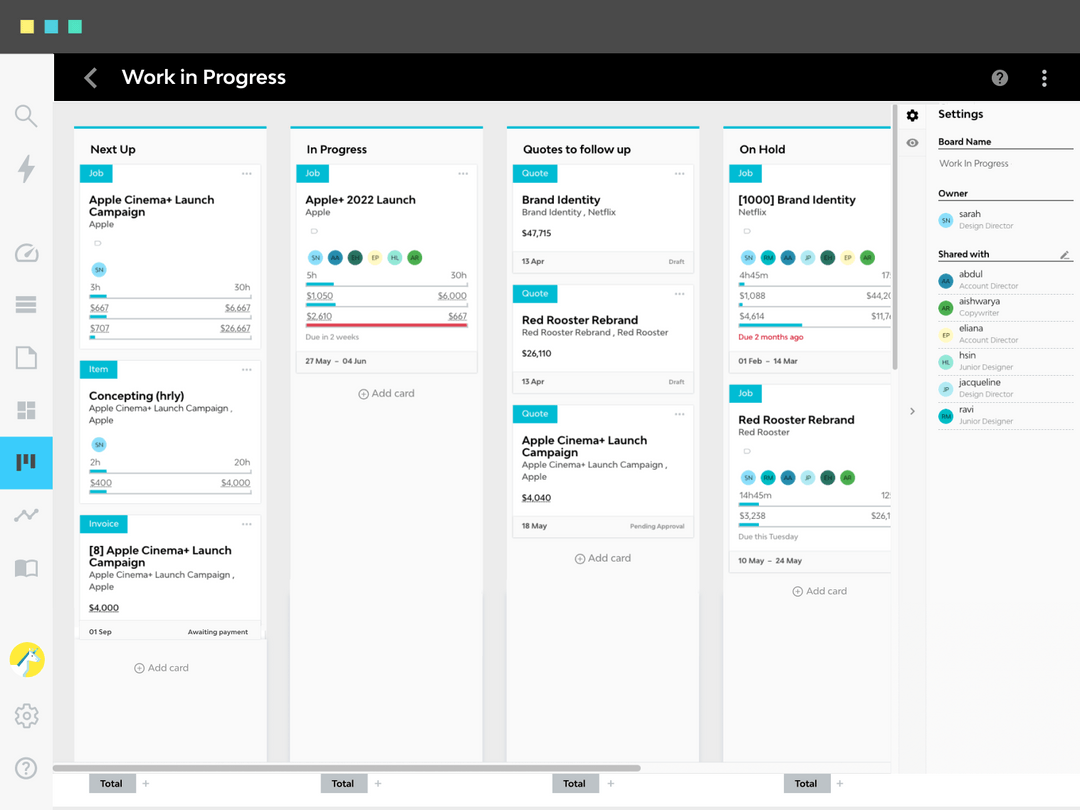Toggle the eye visibility icon in Settings panel
The width and height of the screenshot is (1080, 810).
click(x=912, y=143)
